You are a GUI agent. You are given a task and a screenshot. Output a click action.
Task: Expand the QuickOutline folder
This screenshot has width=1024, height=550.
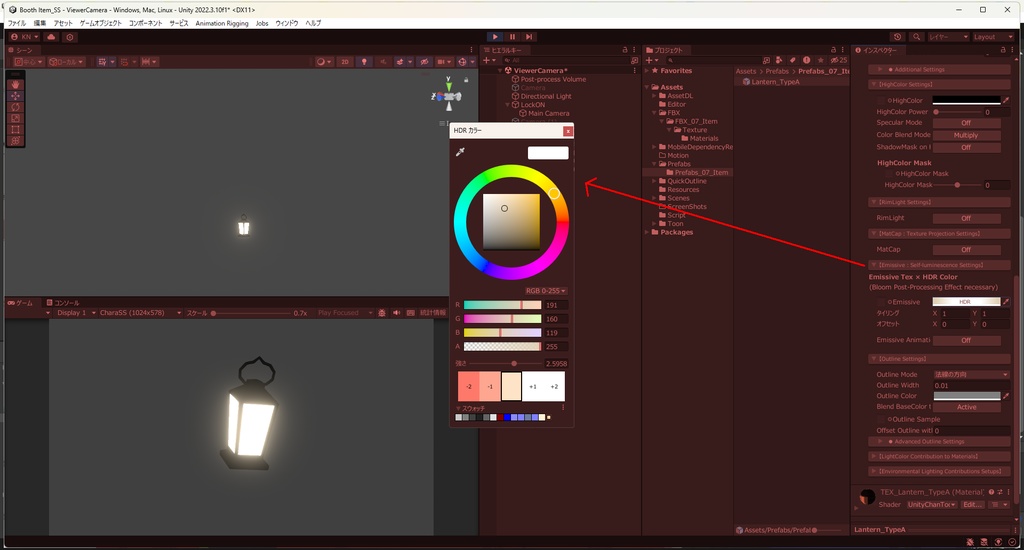[x=654, y=181]
